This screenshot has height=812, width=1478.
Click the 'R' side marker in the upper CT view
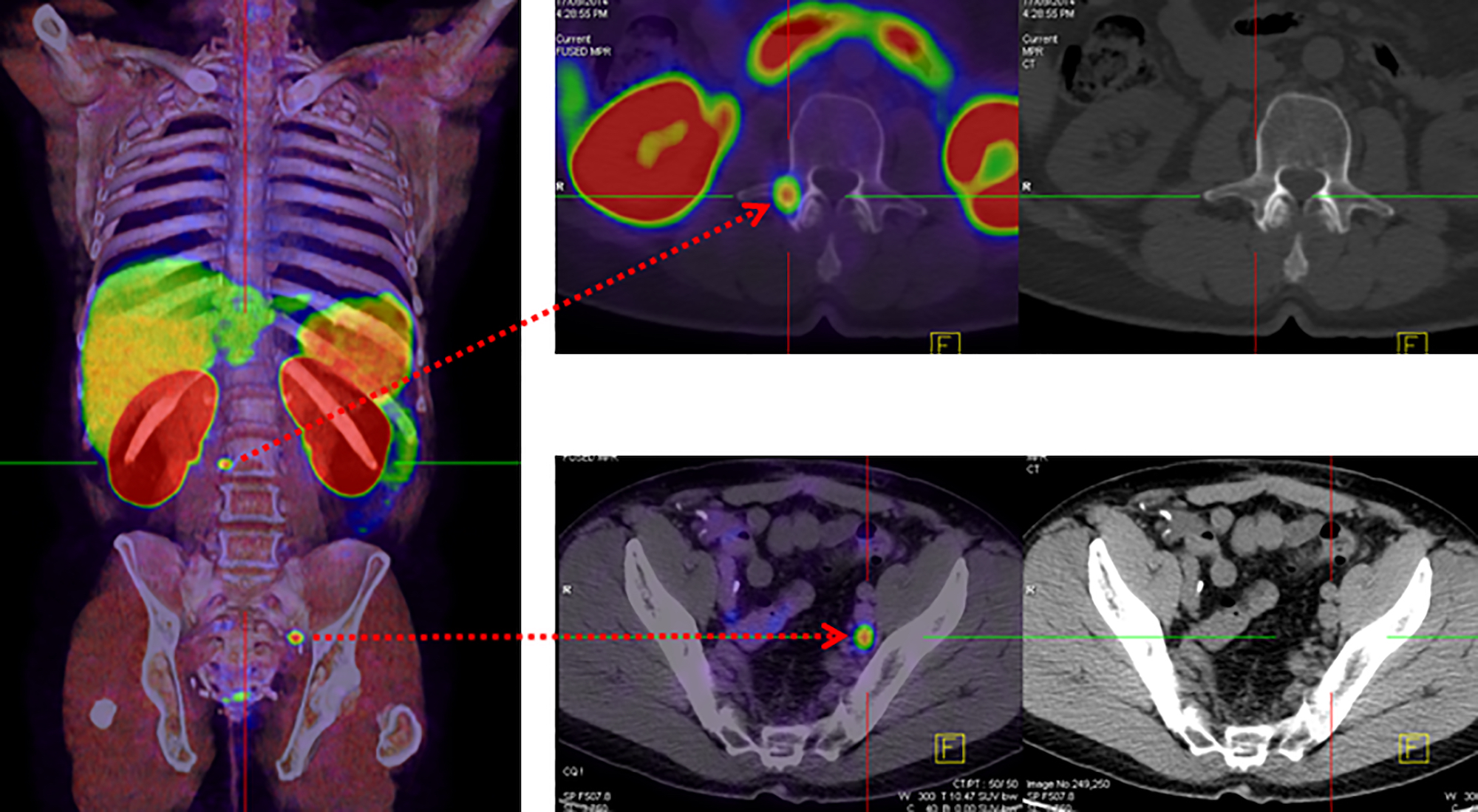click(x=1026, y=187)
